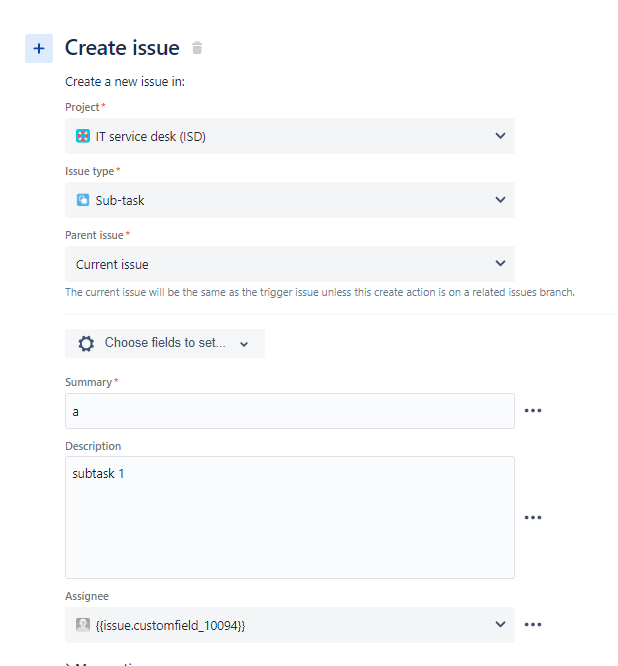Open the 'Choose fields to set...' menu

pyautogui.click(x=165, y=343)
